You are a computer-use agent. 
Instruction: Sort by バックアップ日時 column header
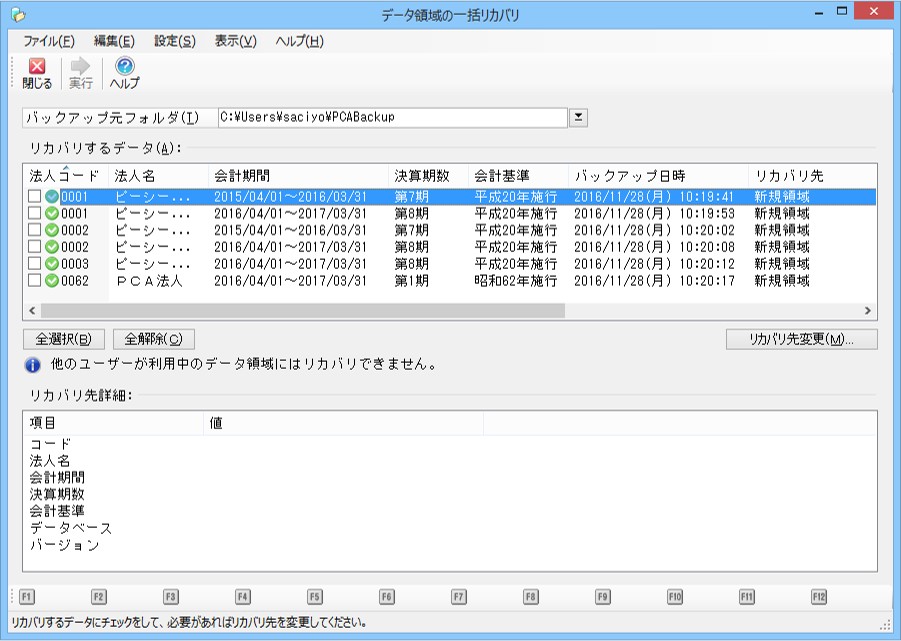(x=630, y=176)
